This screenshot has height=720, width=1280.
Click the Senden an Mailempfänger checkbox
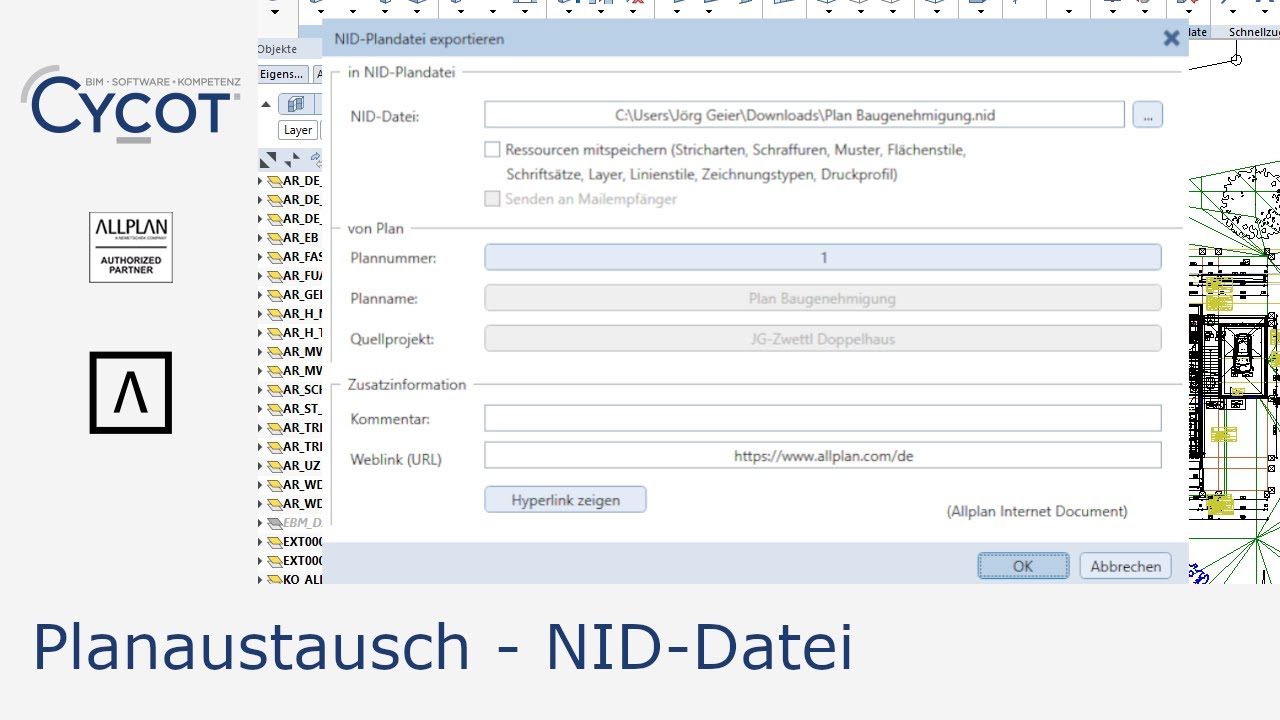pyautogui.click(x=492, y=199)
